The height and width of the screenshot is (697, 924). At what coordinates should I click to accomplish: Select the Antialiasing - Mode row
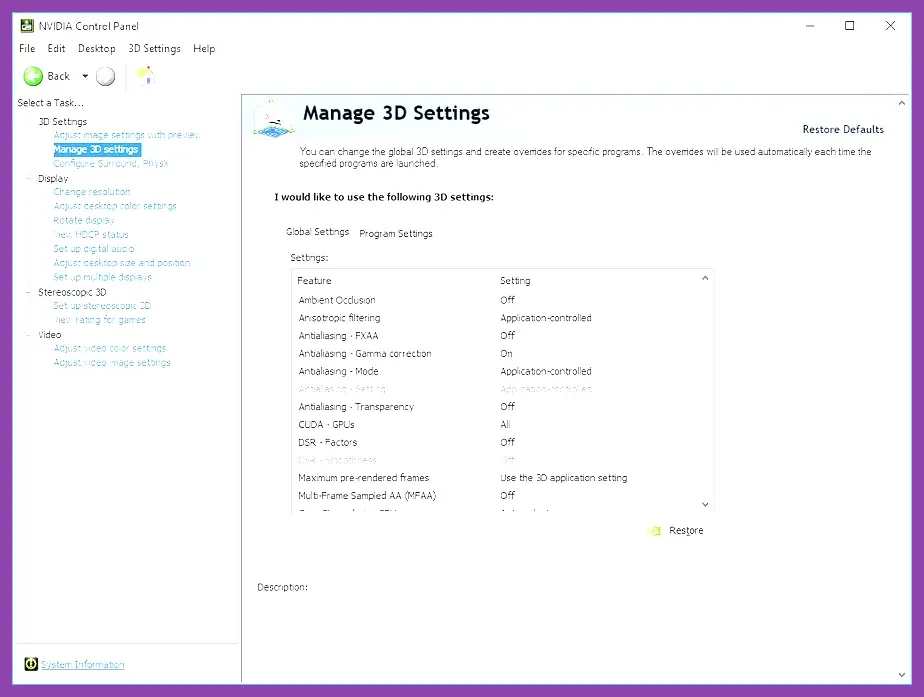[x=496, y=371]
